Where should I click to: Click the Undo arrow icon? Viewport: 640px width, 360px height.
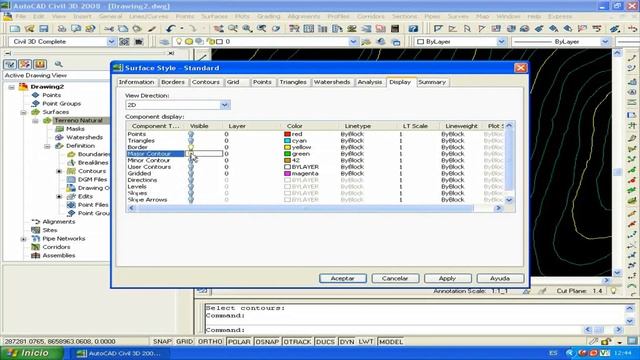pos(171,29)
